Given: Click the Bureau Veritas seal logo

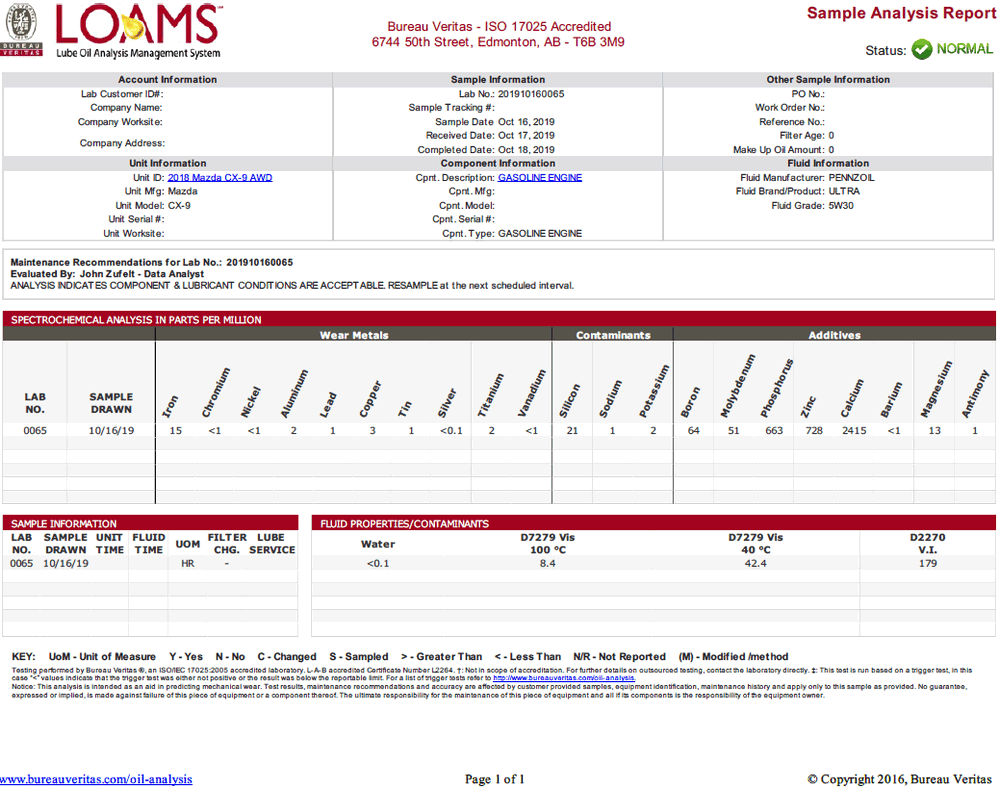Looking at the screenshot, I should [21, 29].
